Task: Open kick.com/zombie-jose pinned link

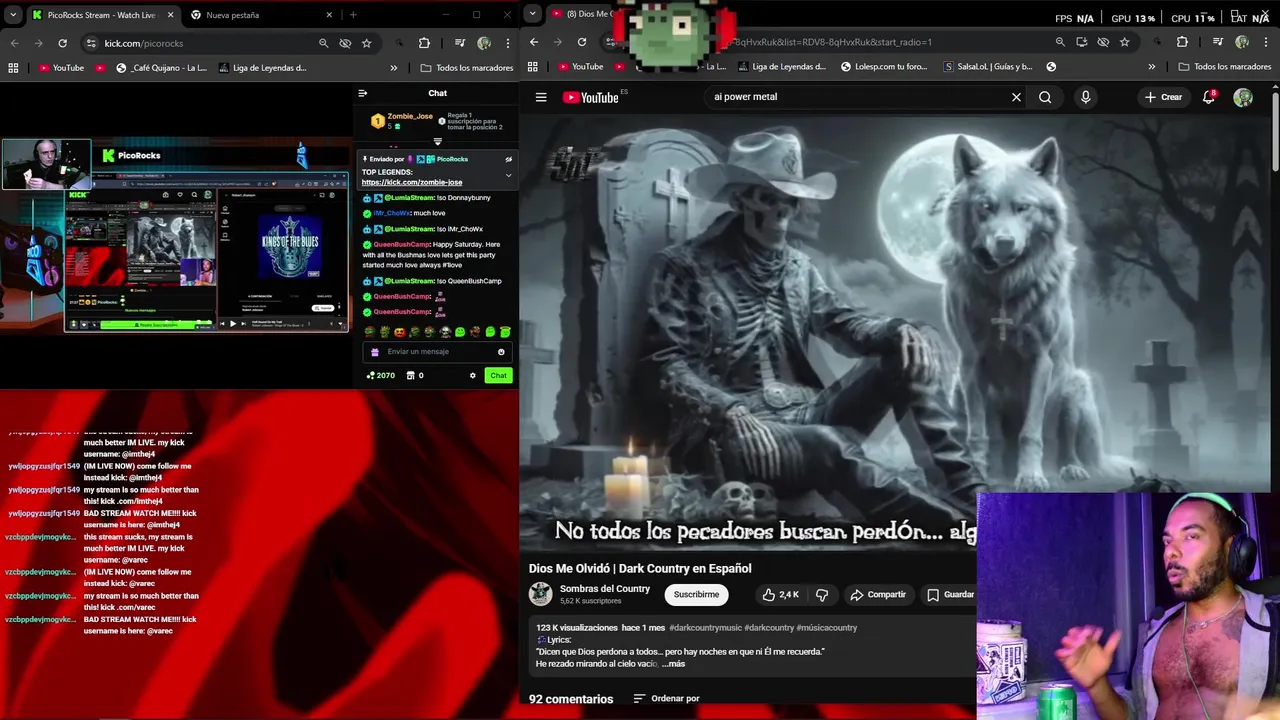Action: point(412,183)
